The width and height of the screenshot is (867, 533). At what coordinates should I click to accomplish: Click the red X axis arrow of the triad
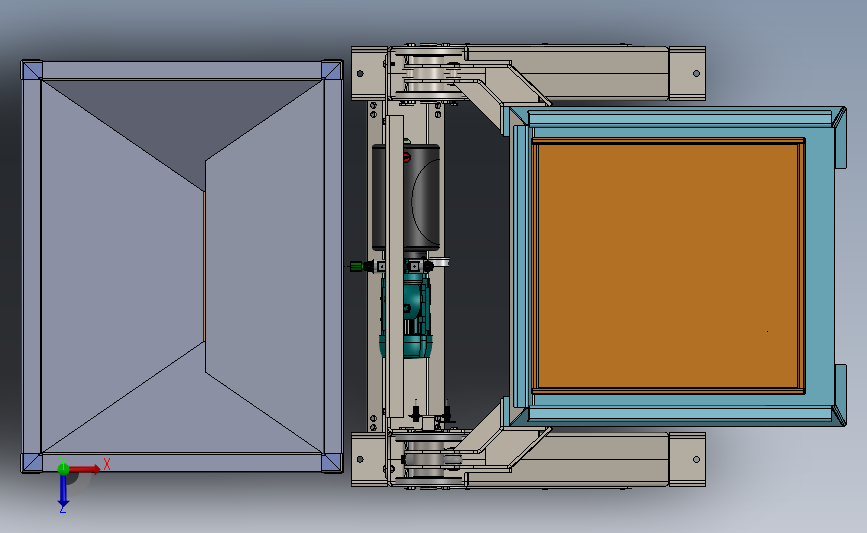tap(85, 469)
